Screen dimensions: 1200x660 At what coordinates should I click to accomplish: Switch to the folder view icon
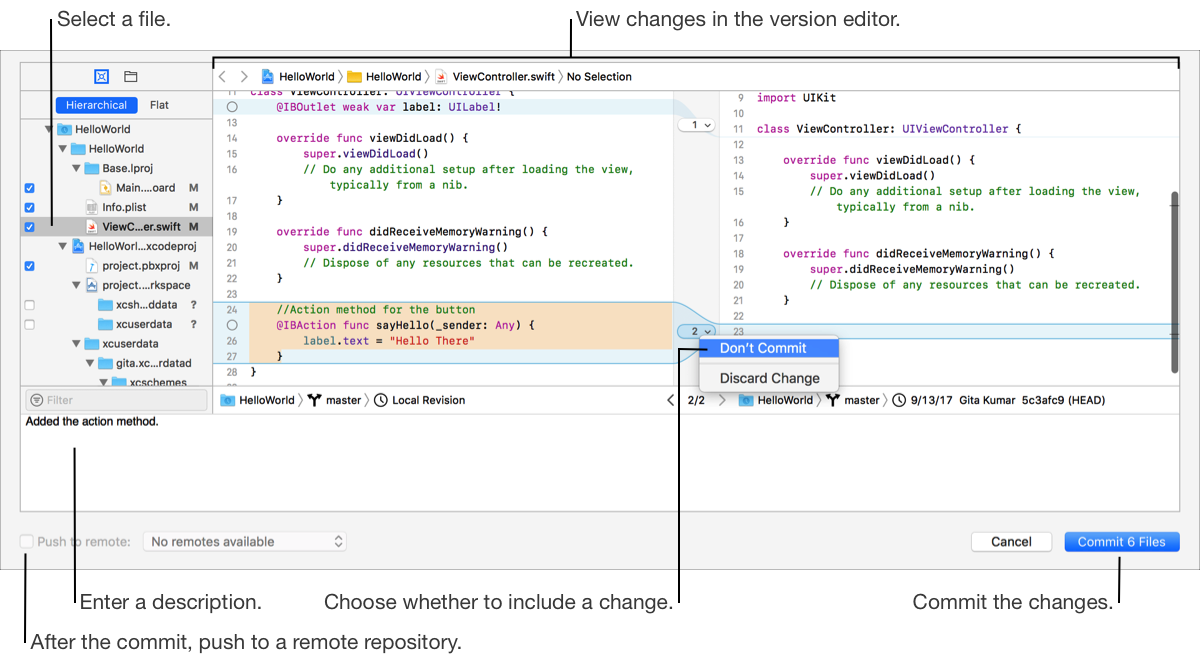pos(130,76)
